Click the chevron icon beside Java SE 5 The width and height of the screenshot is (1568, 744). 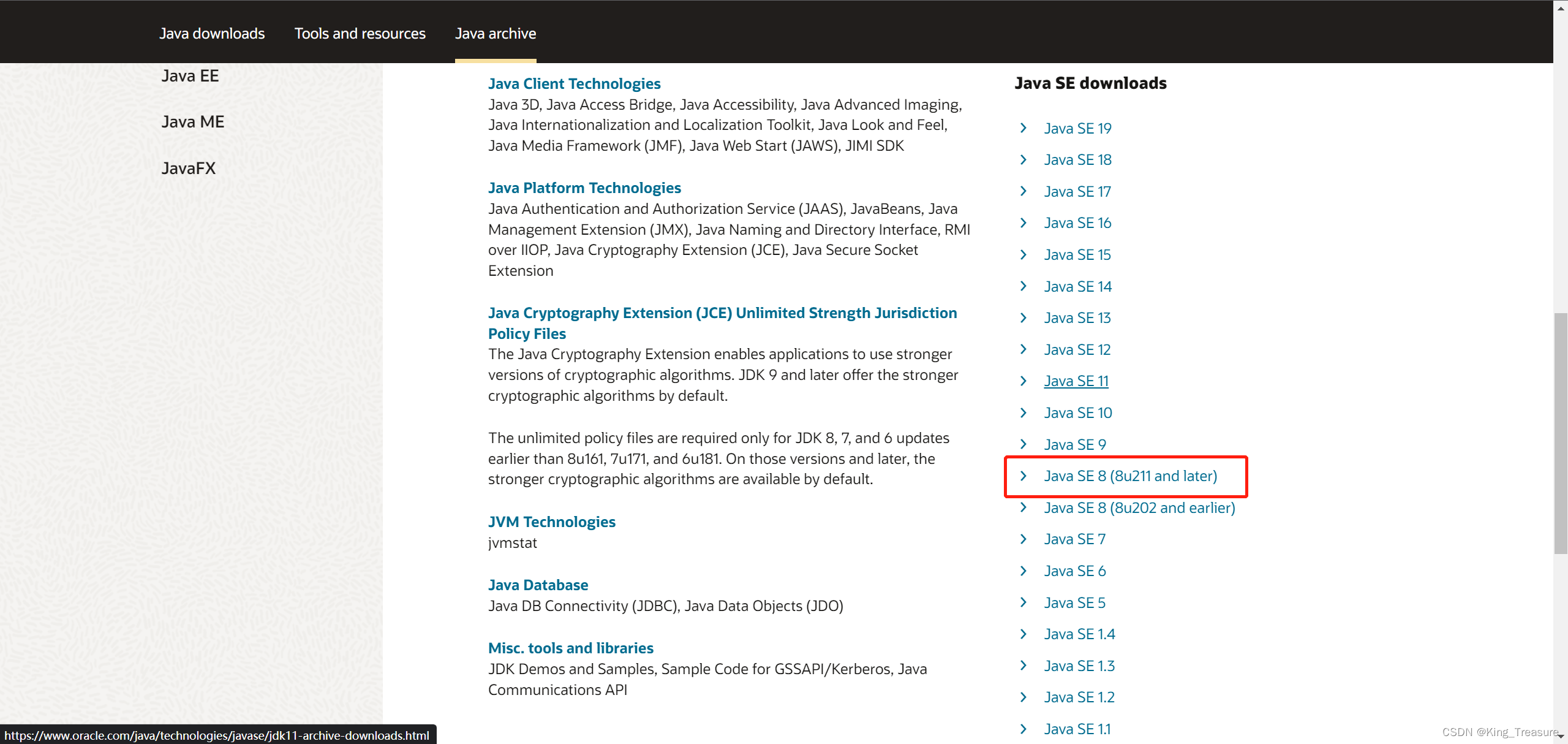[x=1023, y=602]
